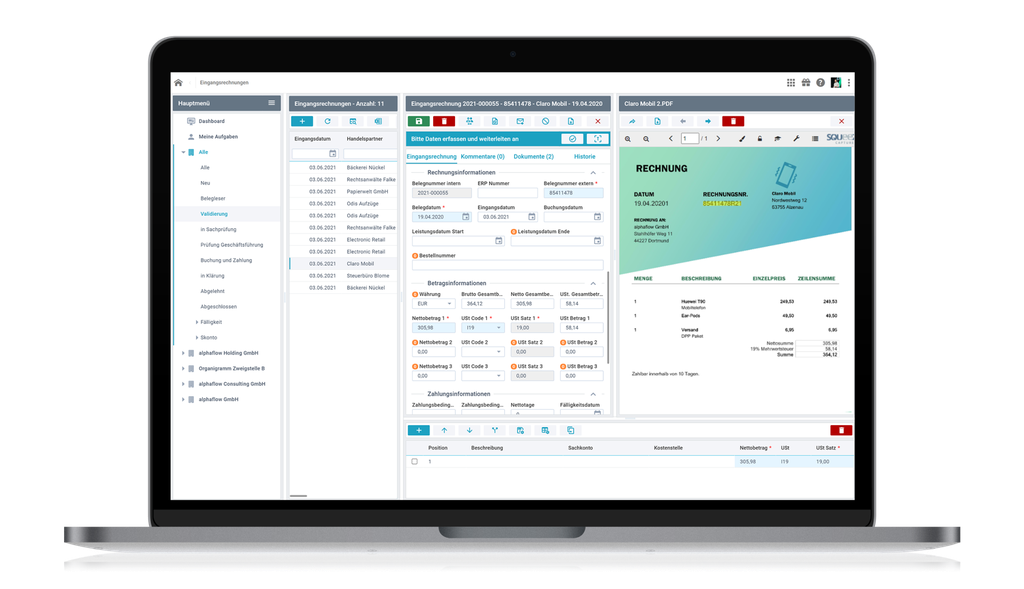
Task: Open the vertical dots menu in header
Action: (x=849, y=83)
